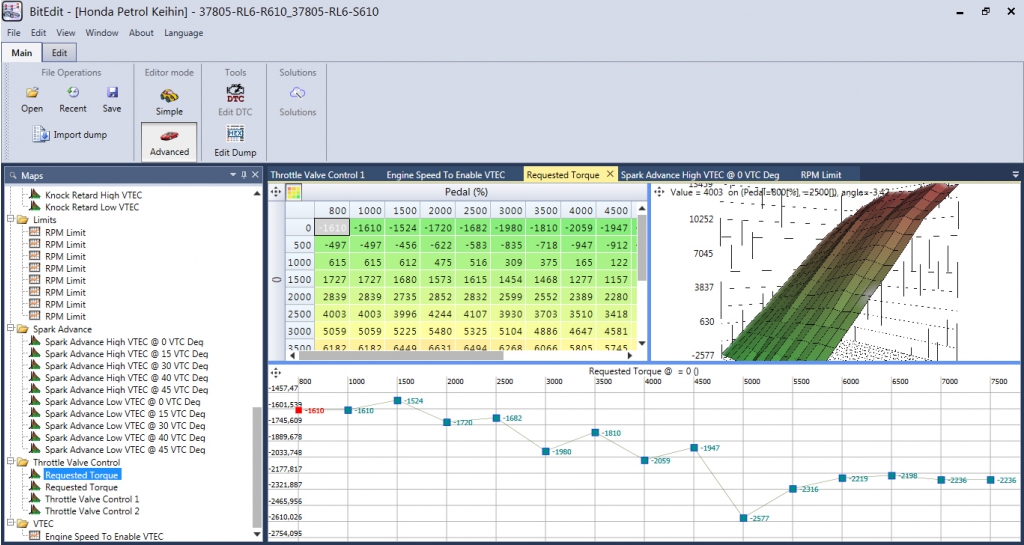This screenshot has width=1024, height=545.
Task: Select Engine Speed To Enable VTEC in tree
Action: click(104, 537)
